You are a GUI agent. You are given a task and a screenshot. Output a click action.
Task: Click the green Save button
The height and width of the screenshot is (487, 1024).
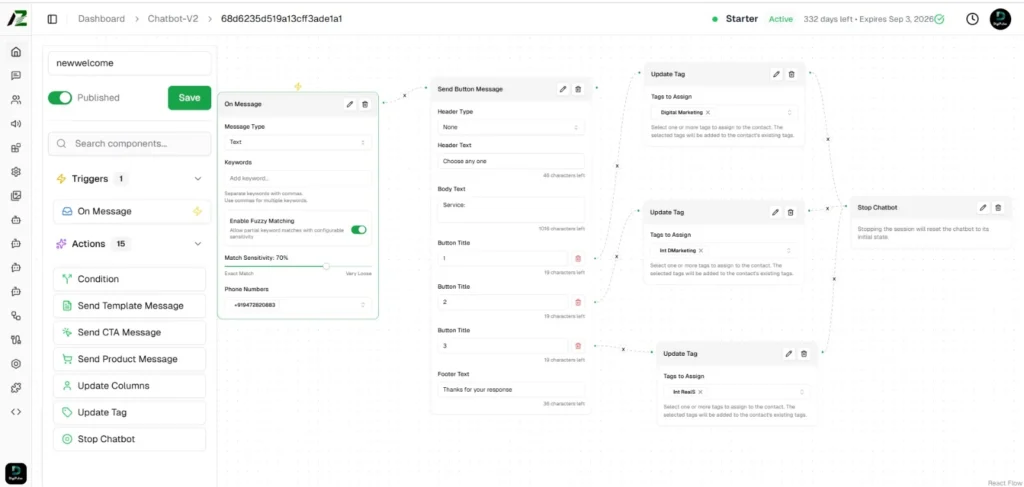189,97
